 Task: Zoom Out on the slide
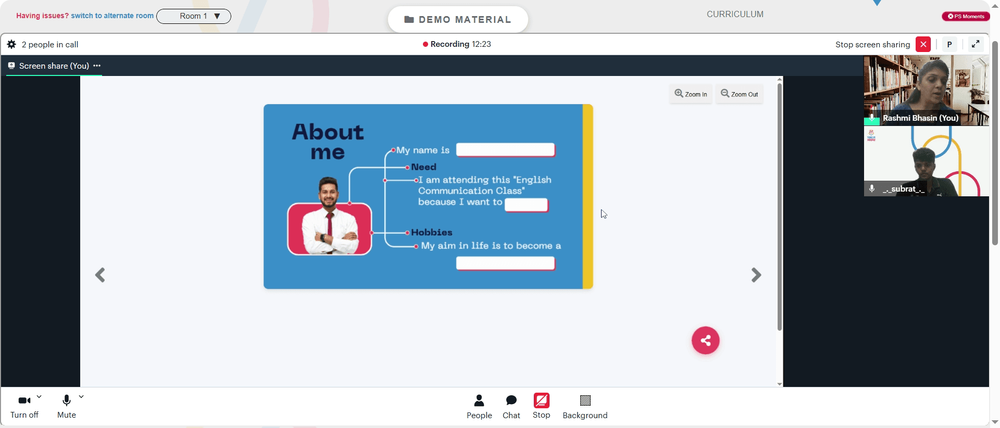(739, 94)
